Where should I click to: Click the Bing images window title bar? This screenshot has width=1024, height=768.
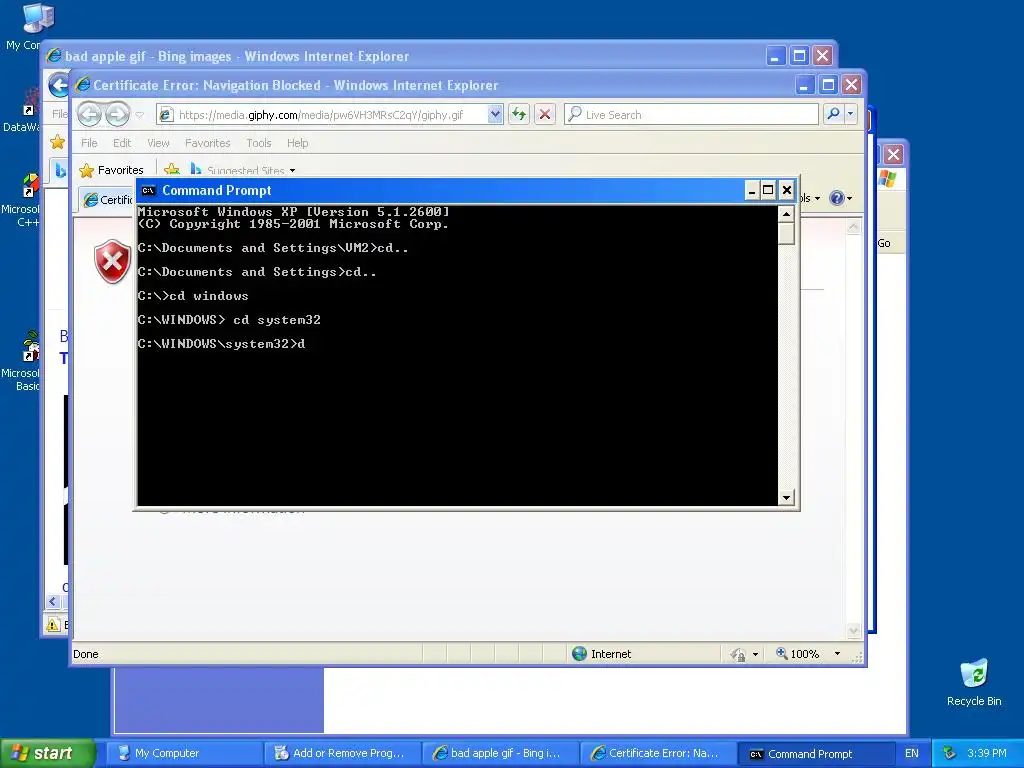point(405,56)
